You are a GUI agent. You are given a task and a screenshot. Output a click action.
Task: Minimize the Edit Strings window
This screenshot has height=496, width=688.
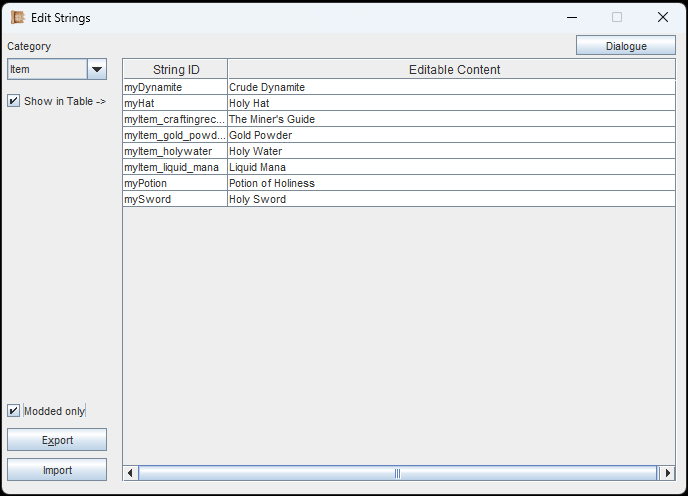pyautogui.click(x=571, y=17)
